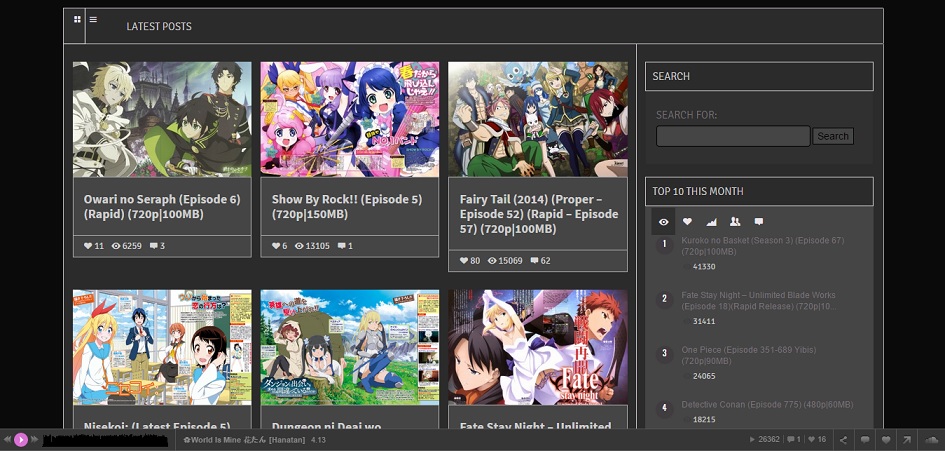Image resolution: width=945 pixels, height=451 pixels.
Task: Like track with heart in player bar
Action: coord(886,440)
